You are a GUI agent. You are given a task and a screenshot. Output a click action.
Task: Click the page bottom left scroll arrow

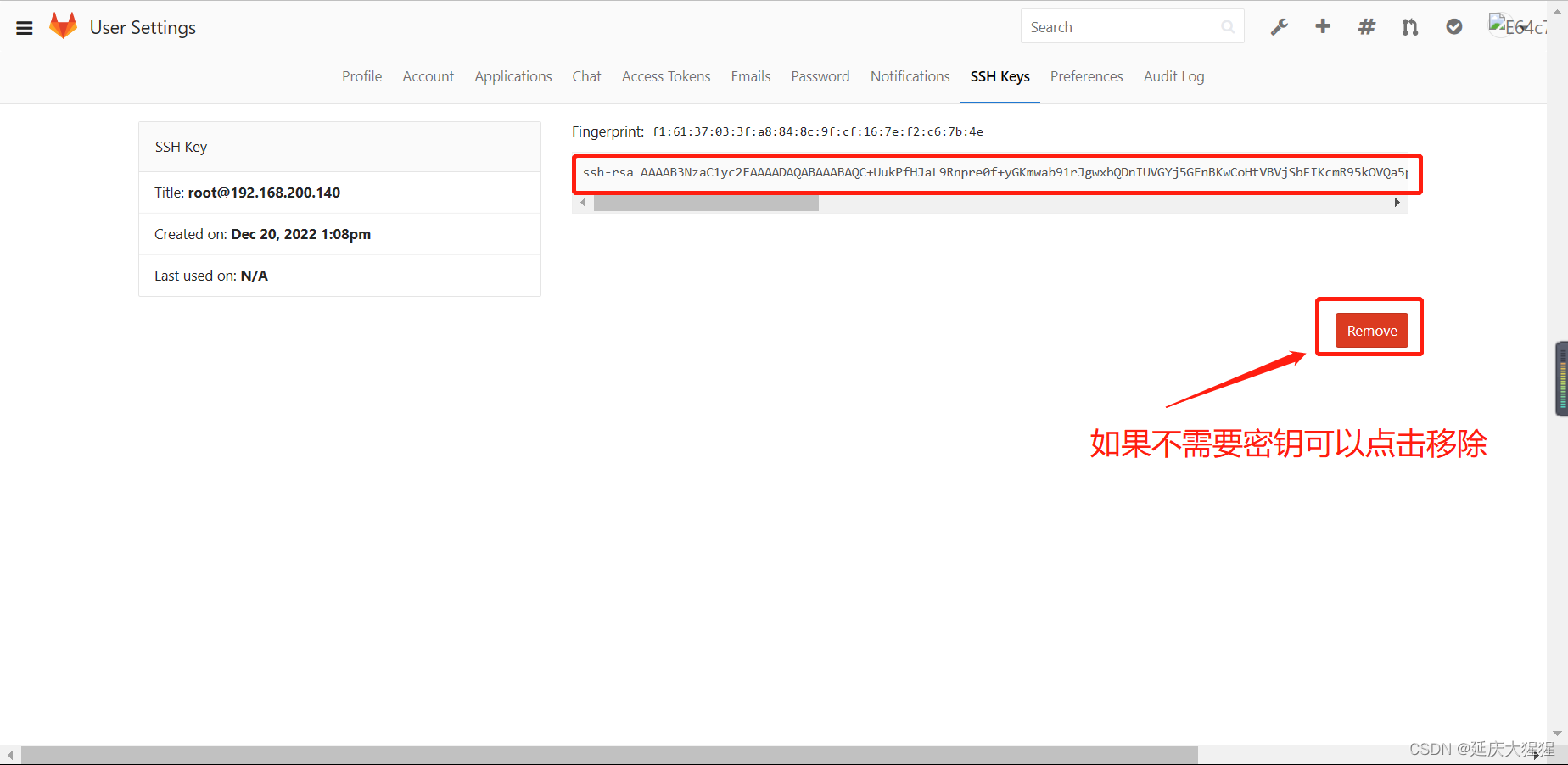tap(9, 755)
